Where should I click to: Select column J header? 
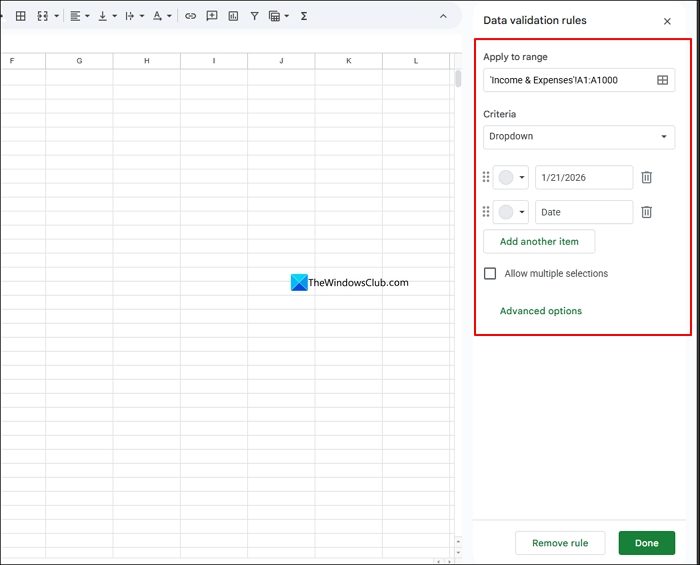tap(281, 61)
